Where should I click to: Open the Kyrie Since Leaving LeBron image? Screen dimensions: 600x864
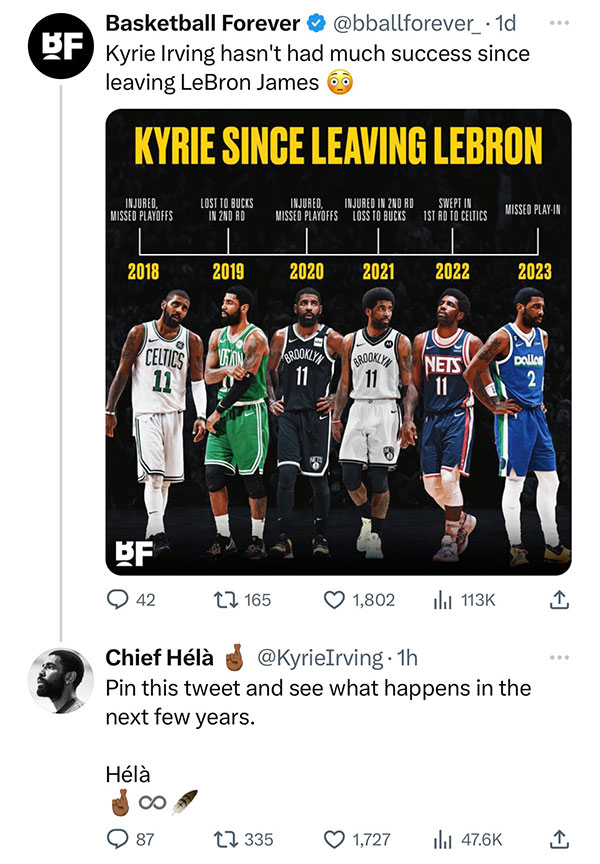pyautogui.click(x=338, y=342)
